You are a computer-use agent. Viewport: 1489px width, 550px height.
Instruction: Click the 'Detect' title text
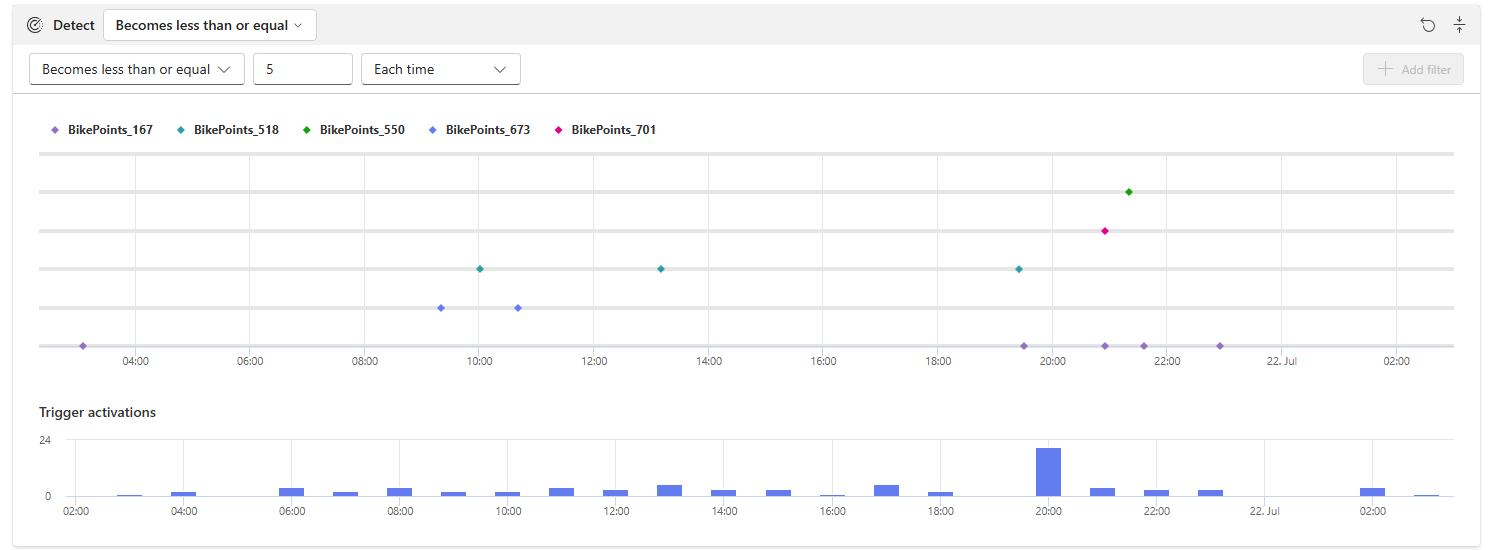pos(74,25)
